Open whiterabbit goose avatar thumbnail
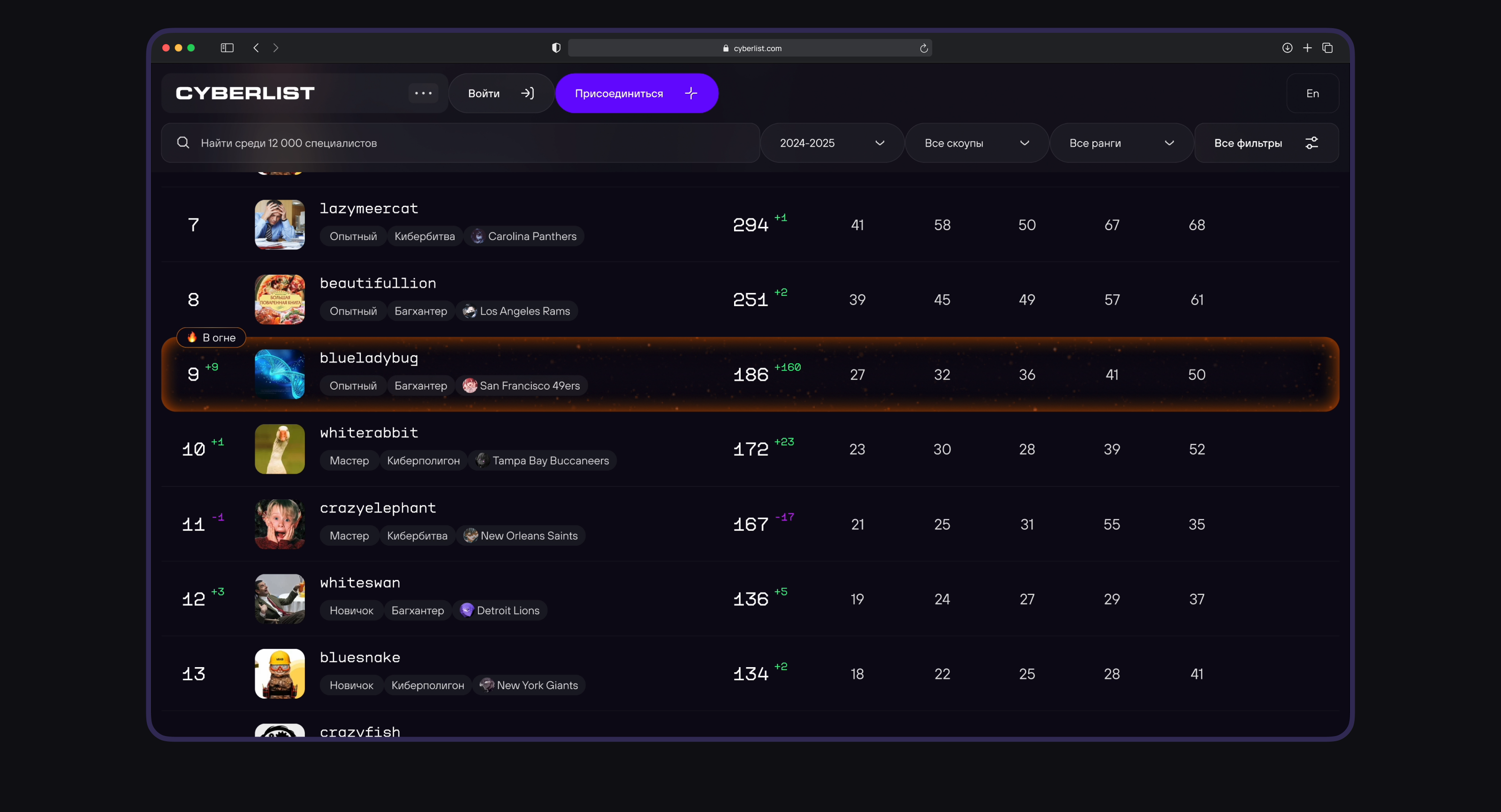The width and height of the screenshot is (1501, 812). [x=280, y=449]
